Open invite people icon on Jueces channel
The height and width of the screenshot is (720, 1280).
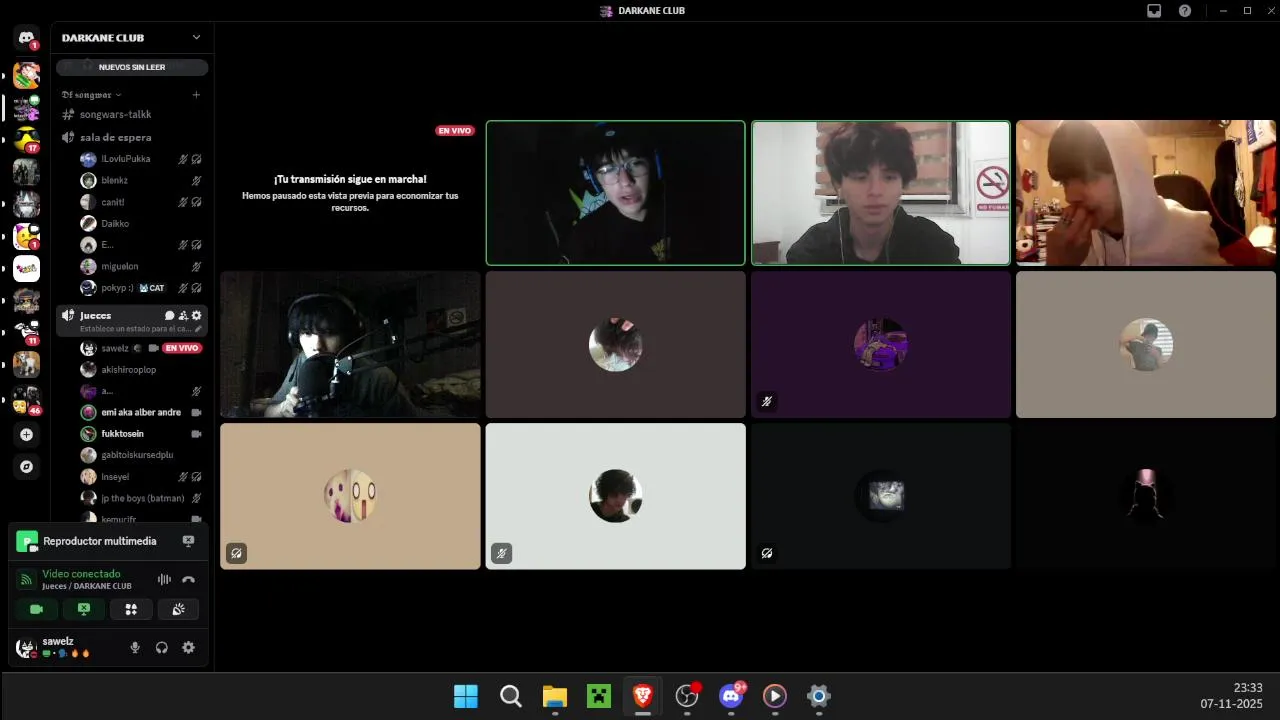183,316
